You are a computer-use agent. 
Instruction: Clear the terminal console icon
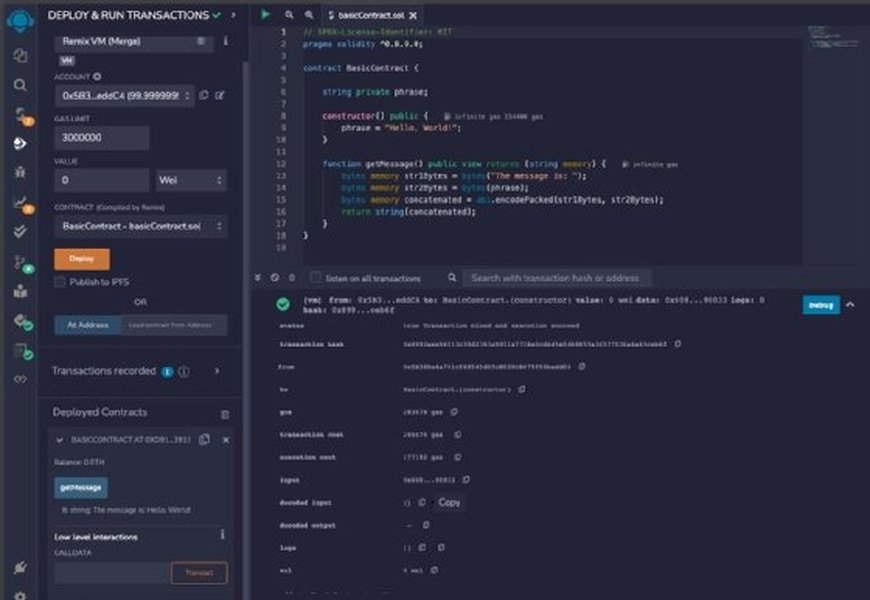[275, 278]
